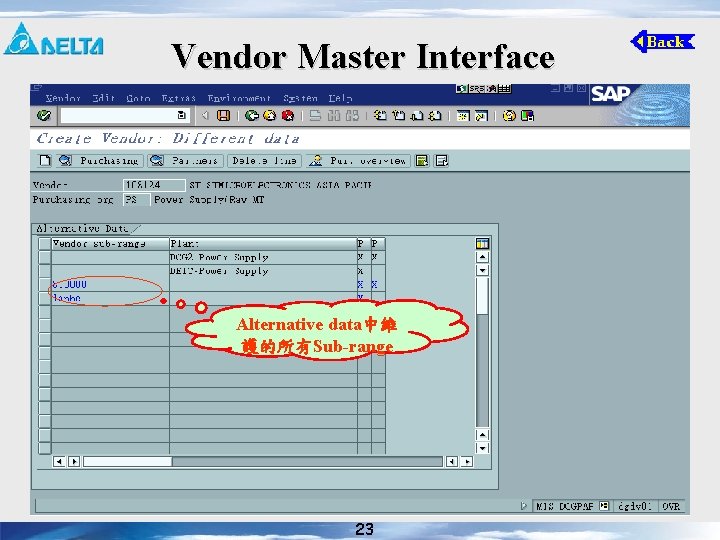Click the DETC-Power Supply plant cell
Image resolution: width=720 pixels, height=540 pixels.
[263, 270]
